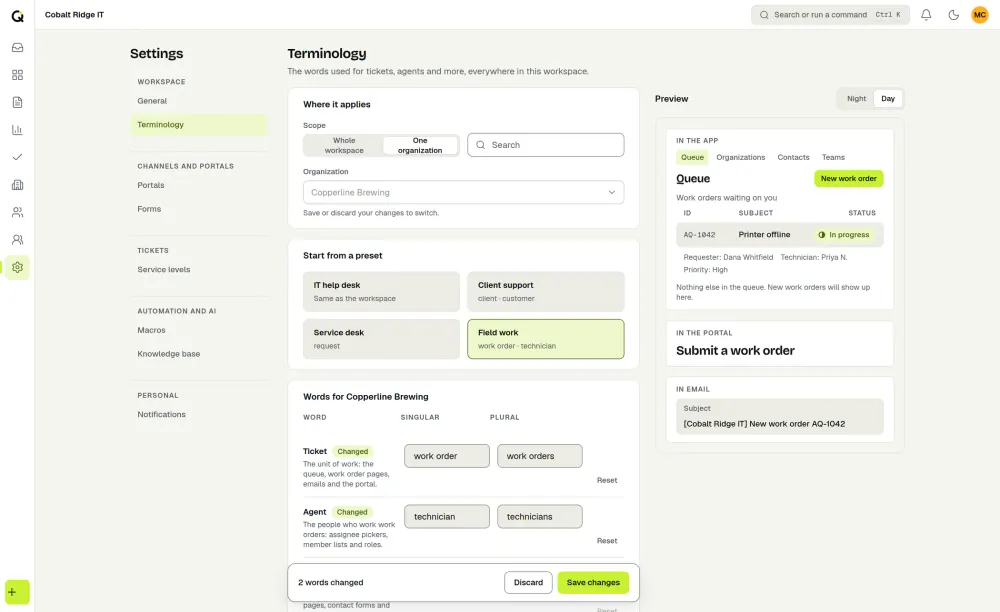1000x612 pixels.
Task: Choose the Client support preset
Action: coord(545,291)
